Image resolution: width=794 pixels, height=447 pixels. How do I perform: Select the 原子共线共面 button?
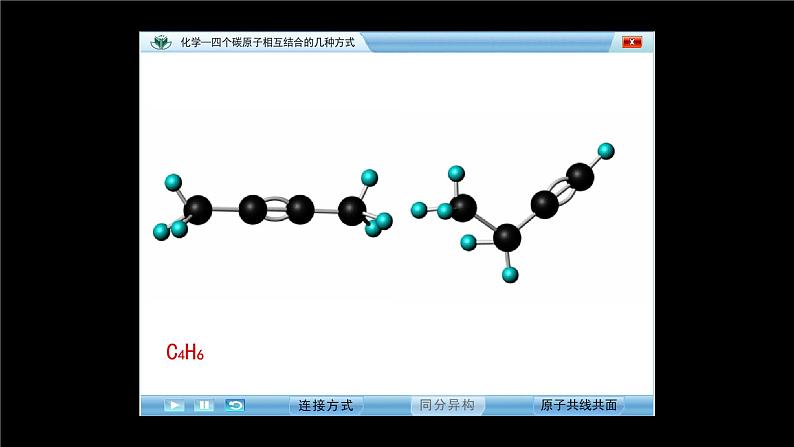click(578, 405)
